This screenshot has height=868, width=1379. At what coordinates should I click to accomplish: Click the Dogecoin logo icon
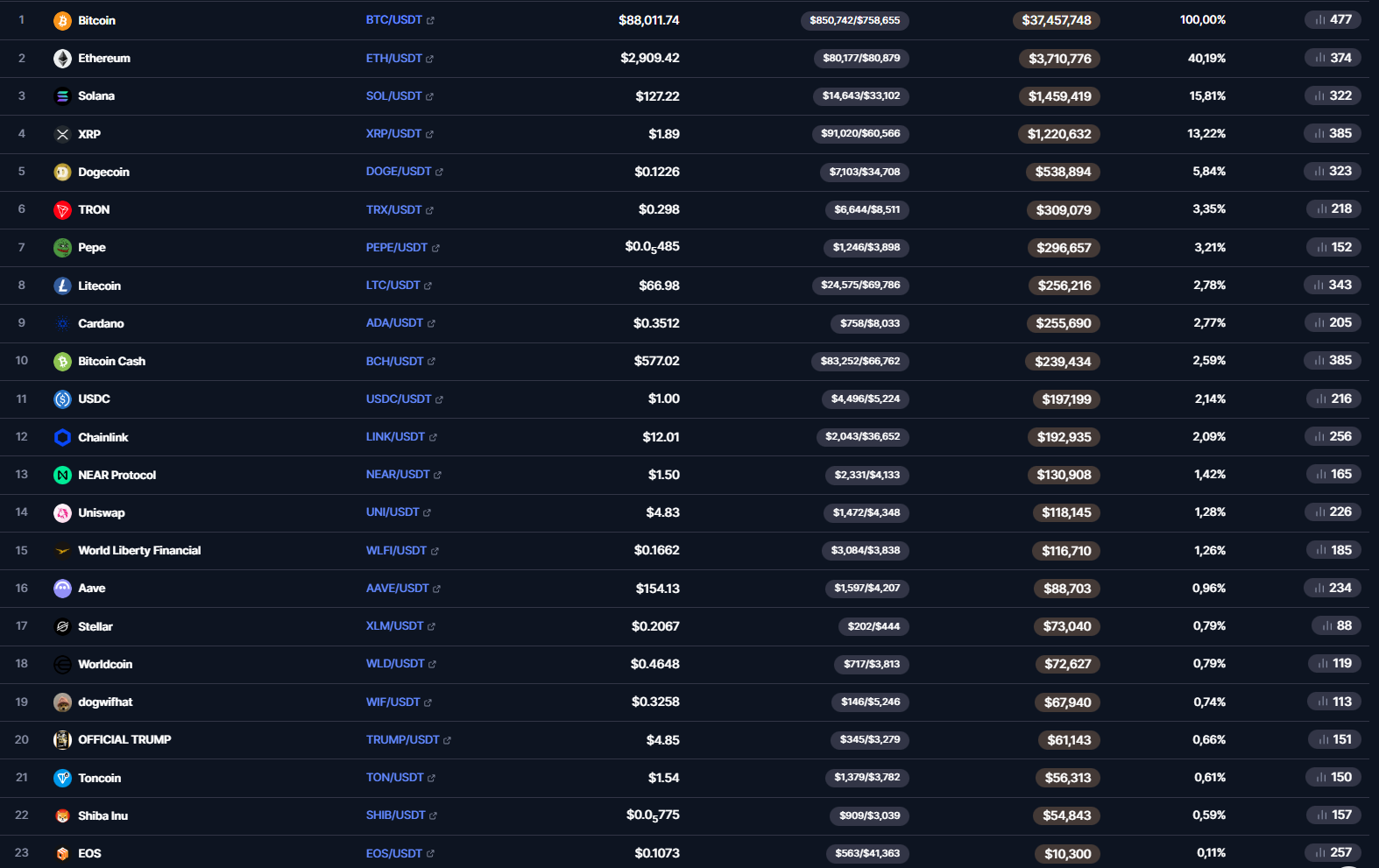pos(62,173)
